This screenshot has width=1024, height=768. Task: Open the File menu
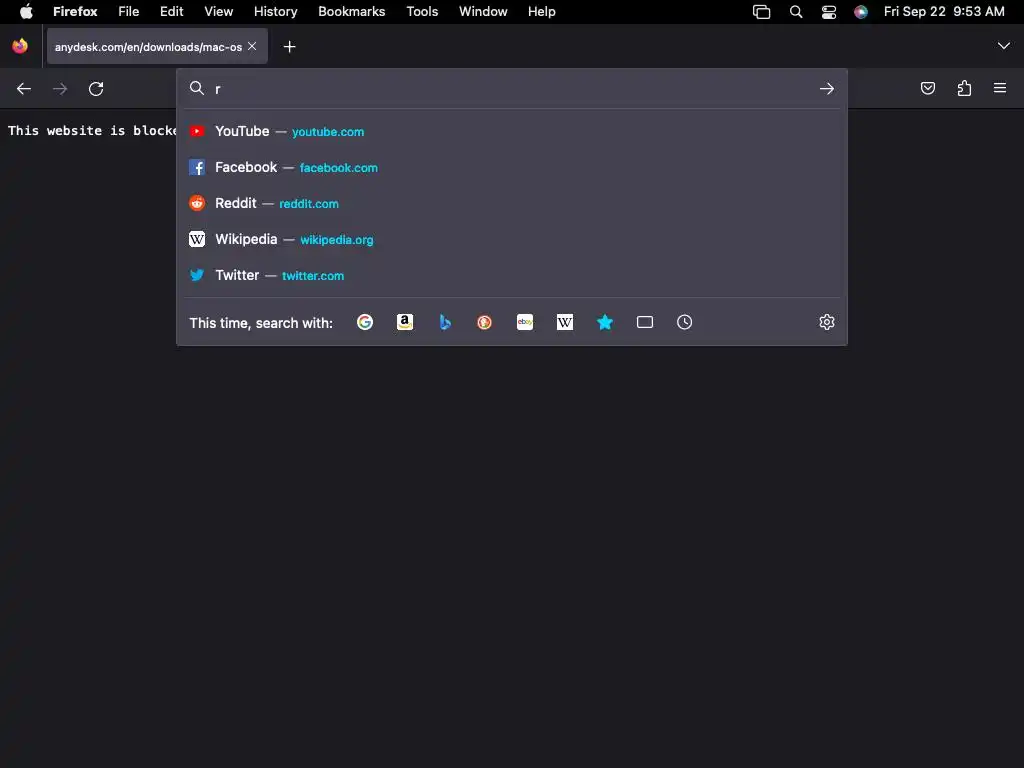[129, 12]
